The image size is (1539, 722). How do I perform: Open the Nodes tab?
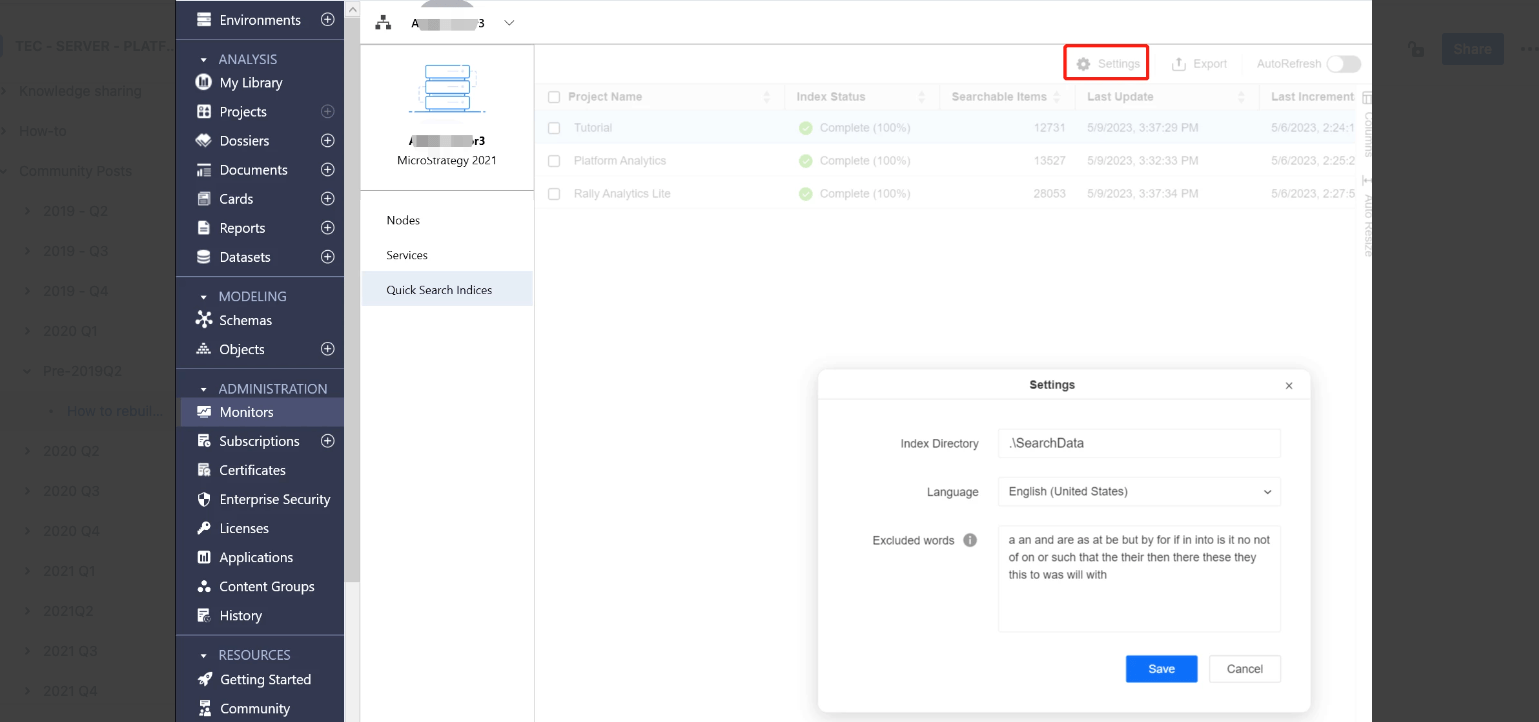click(403, 220)
